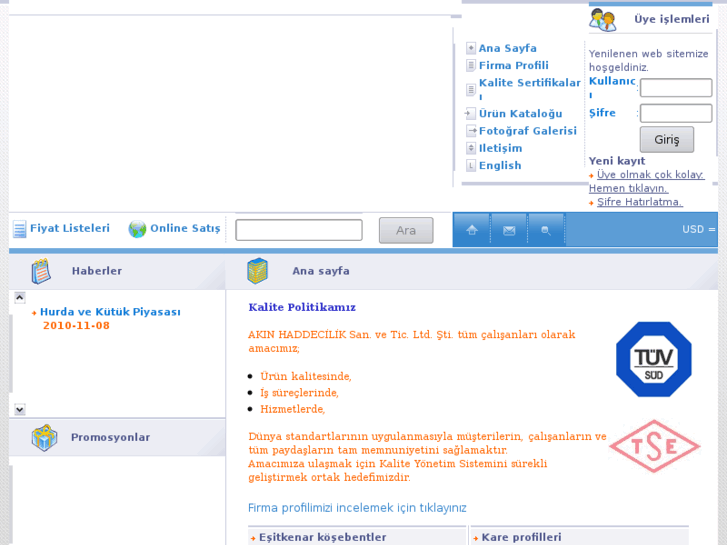Switch site language via English link

500,166
